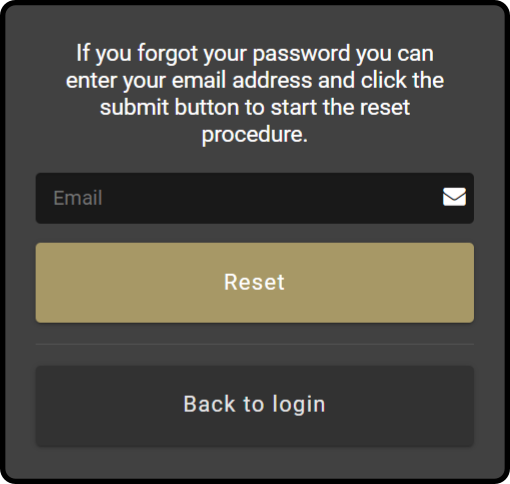The height and width of the screenshot is (484, 510).
Task: Click the envelope icon in Email field
Action: [x=454, y=197]
